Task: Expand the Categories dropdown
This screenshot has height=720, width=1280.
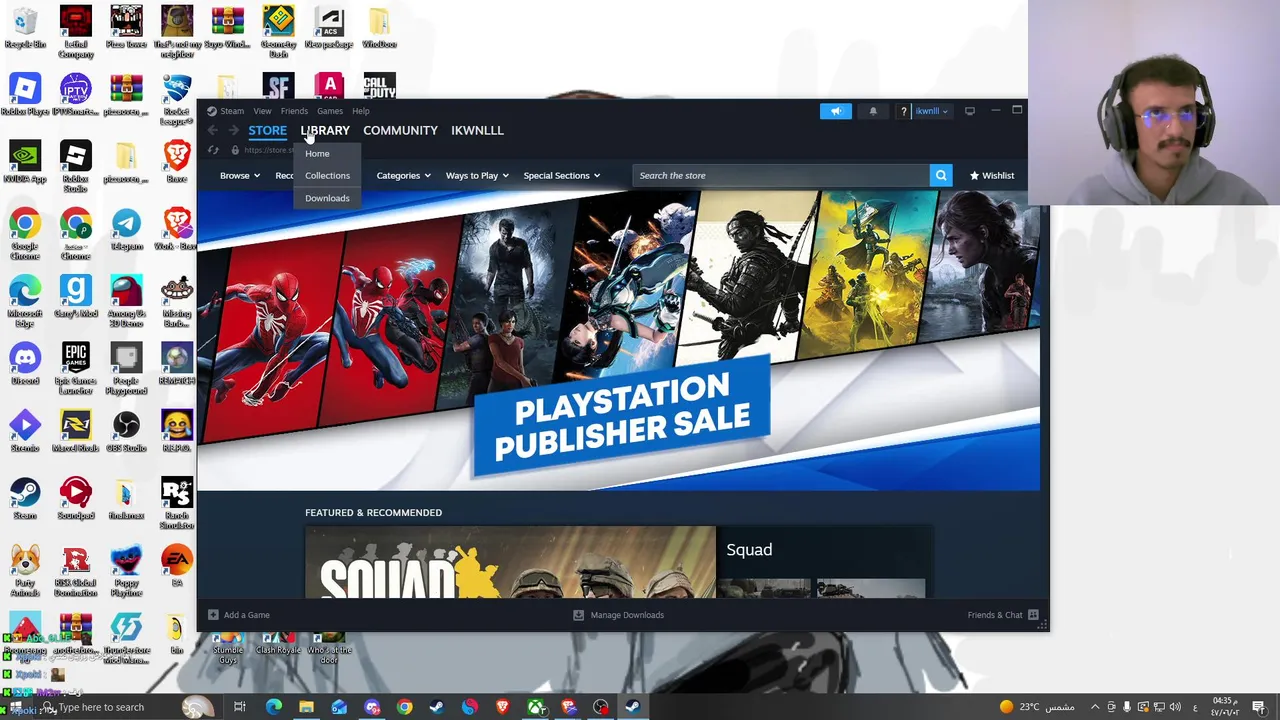Action: coord(403,175)
